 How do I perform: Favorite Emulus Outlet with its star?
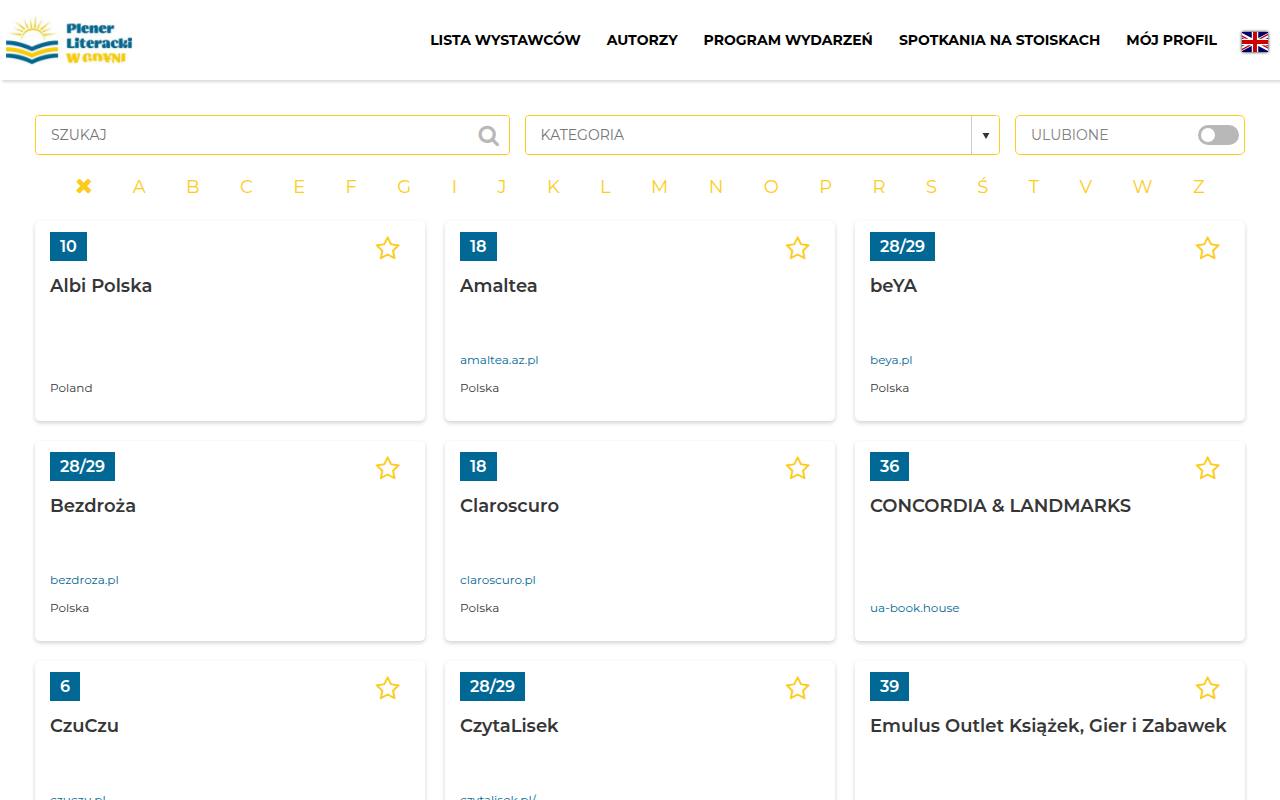click(1208, 688)
